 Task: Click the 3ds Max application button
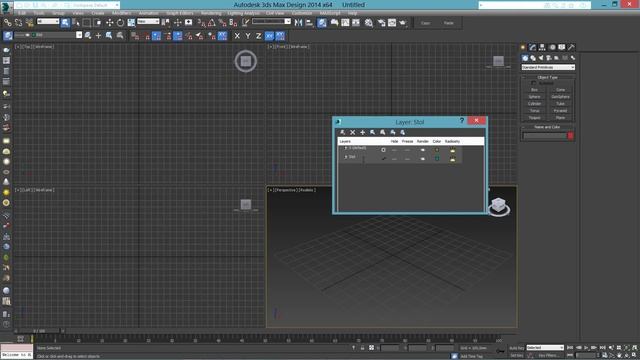point(6,7)
